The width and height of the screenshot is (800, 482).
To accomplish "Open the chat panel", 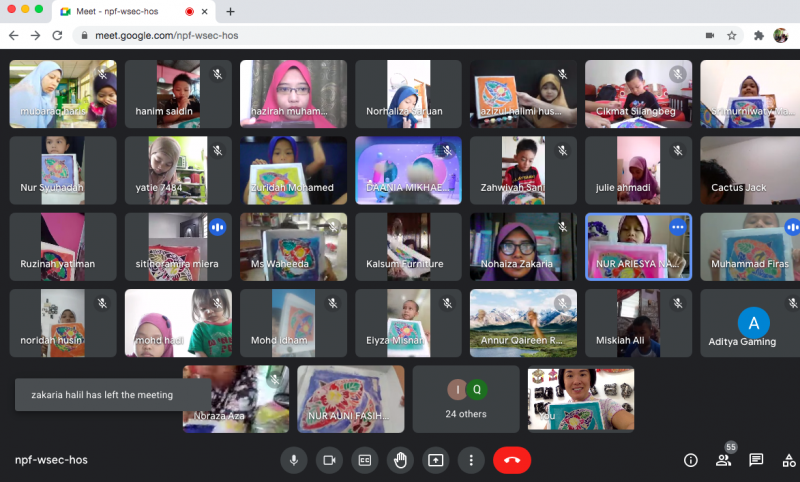I will 756,460.
